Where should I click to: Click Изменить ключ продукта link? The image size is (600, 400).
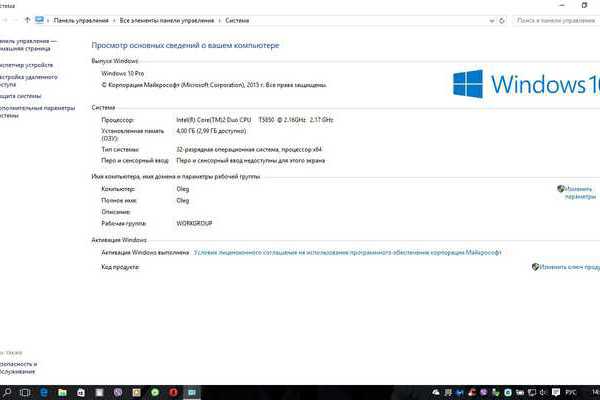tap(569, 267)
